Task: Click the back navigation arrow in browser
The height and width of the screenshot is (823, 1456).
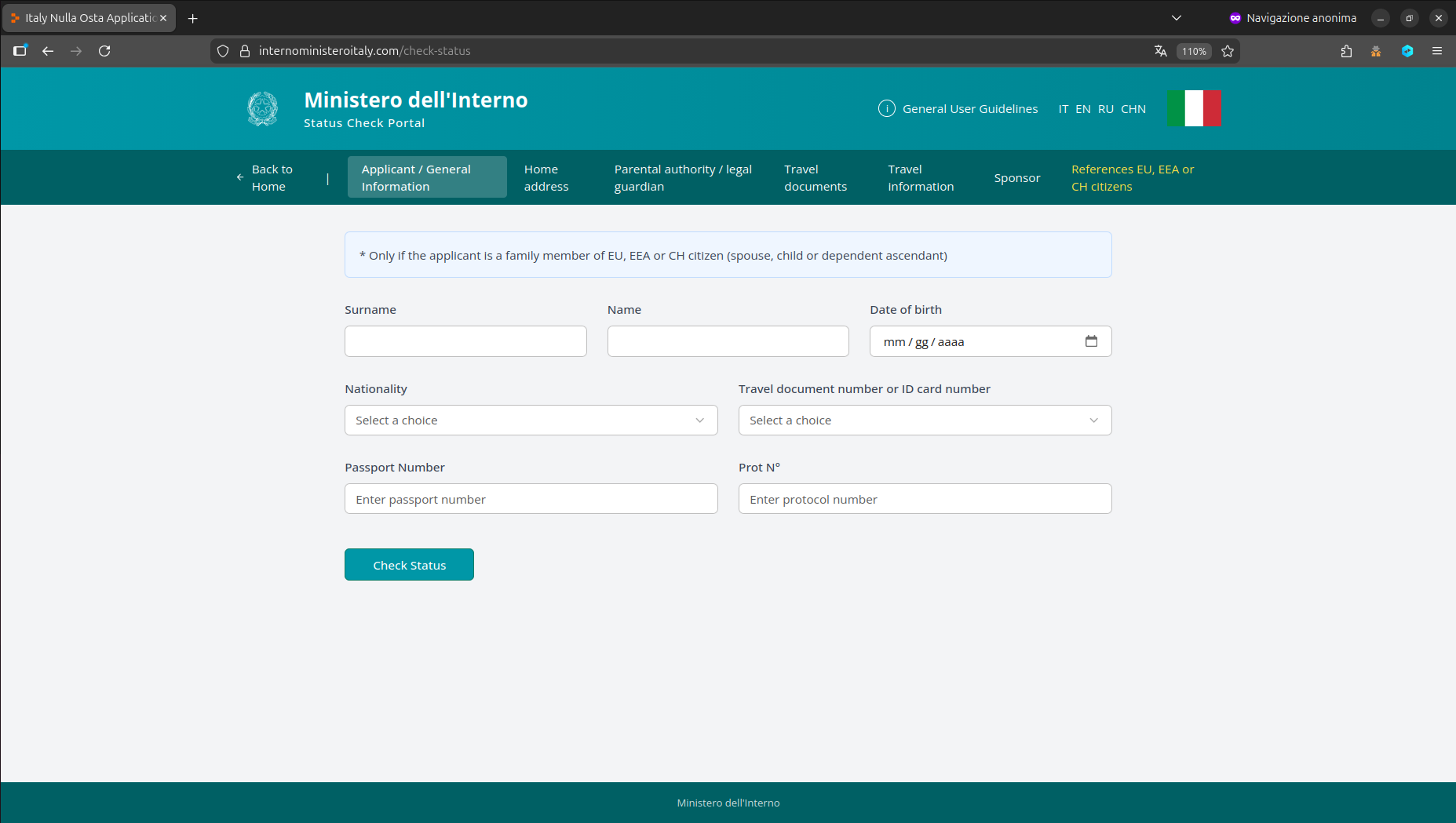Action: (48, 51)
